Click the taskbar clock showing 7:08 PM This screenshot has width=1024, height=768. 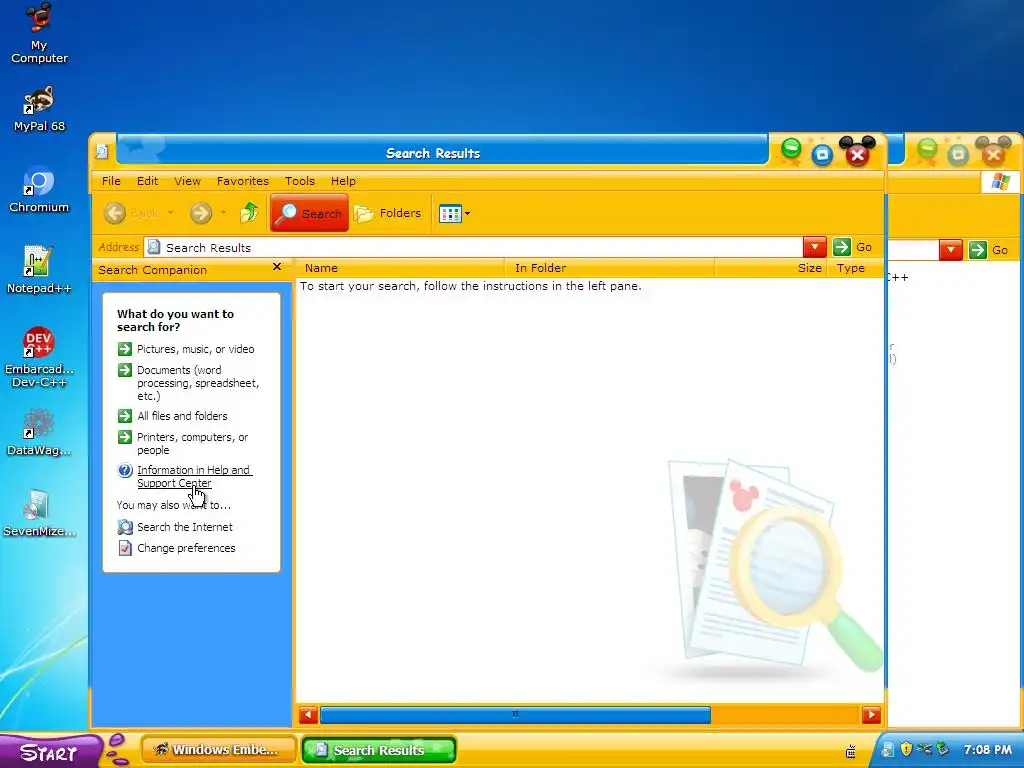(987, 750)
